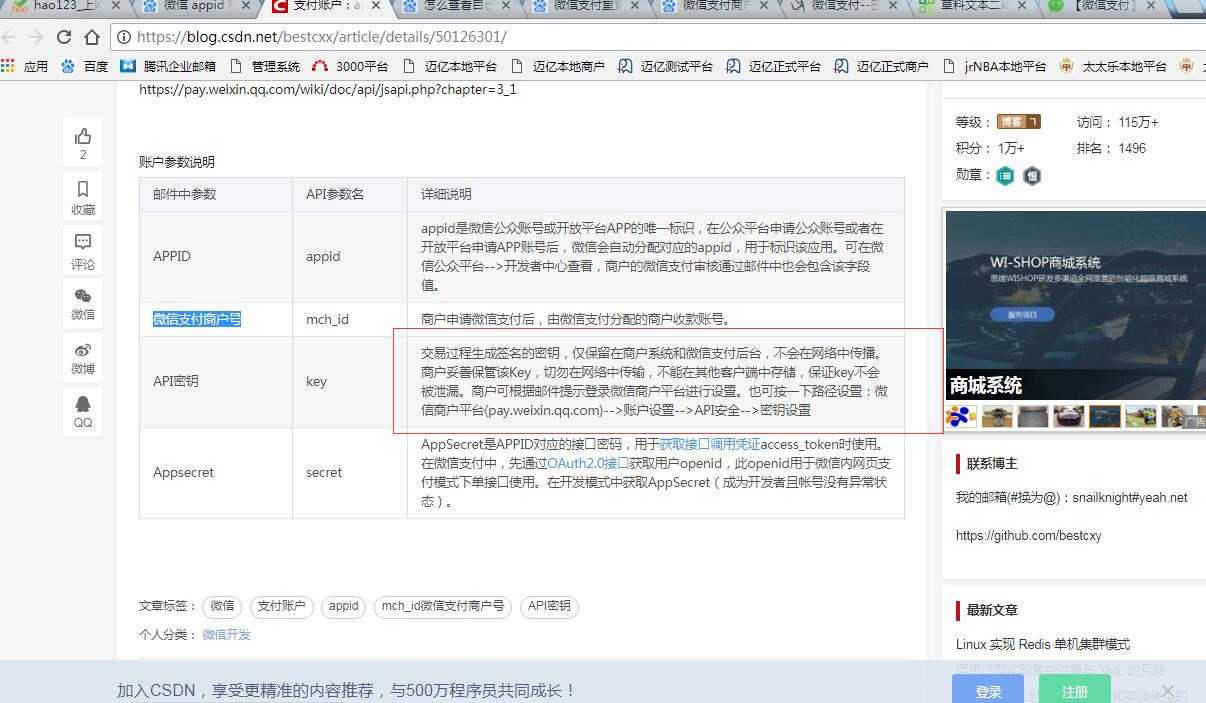Click the browser back arrow
This screenshot has width=1206, height=703.
click(x=9, y=37)
